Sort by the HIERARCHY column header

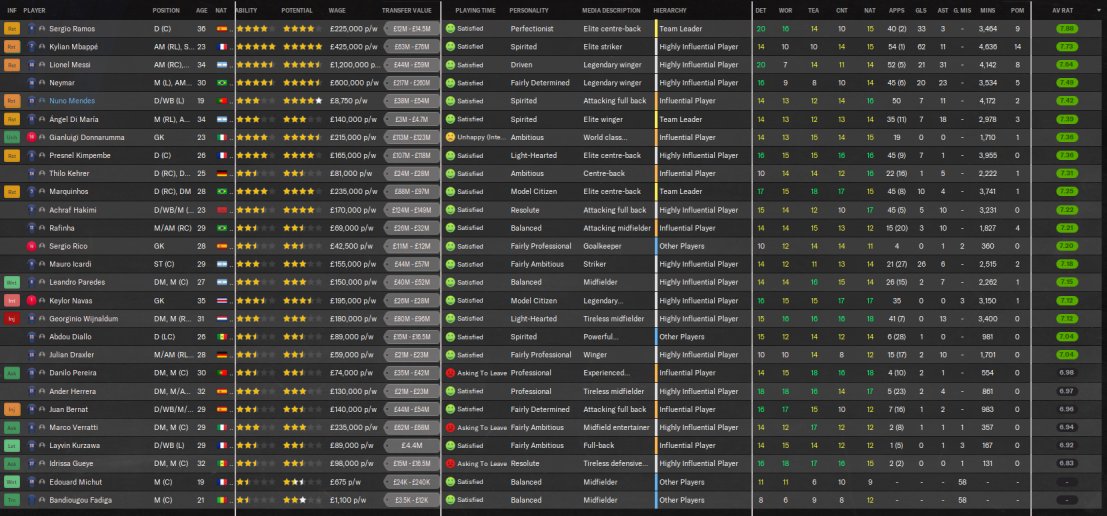click(x=670, y=11)
